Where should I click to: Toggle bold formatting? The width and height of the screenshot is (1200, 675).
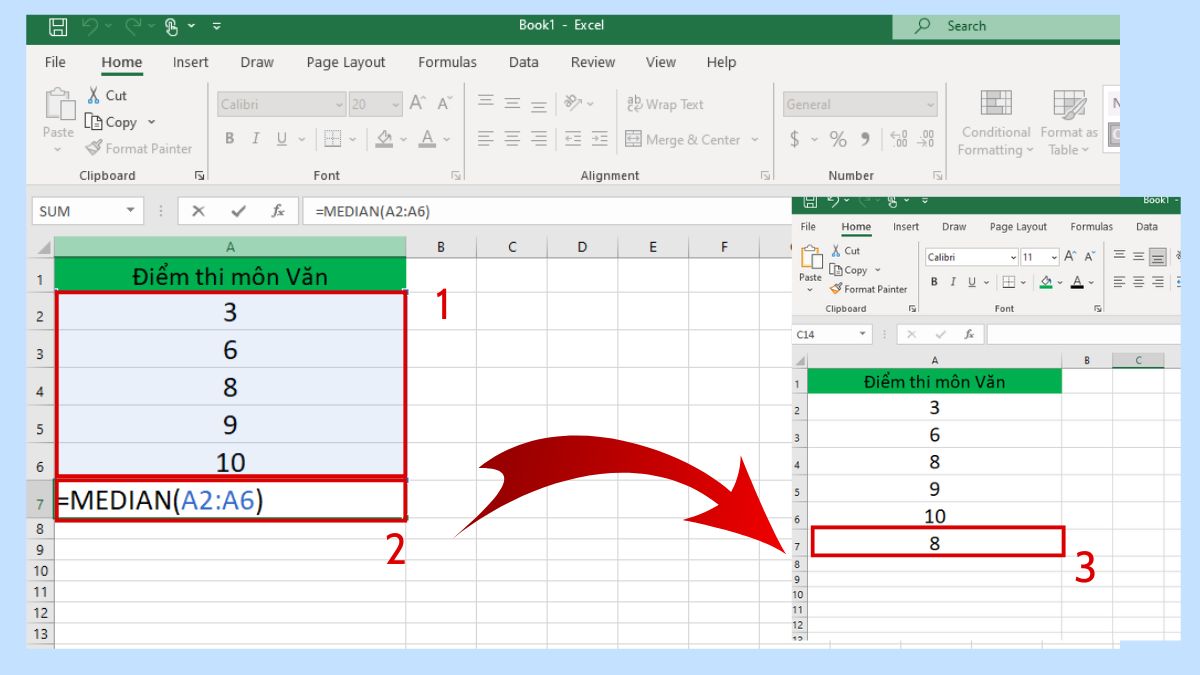(x=227, y=139)
